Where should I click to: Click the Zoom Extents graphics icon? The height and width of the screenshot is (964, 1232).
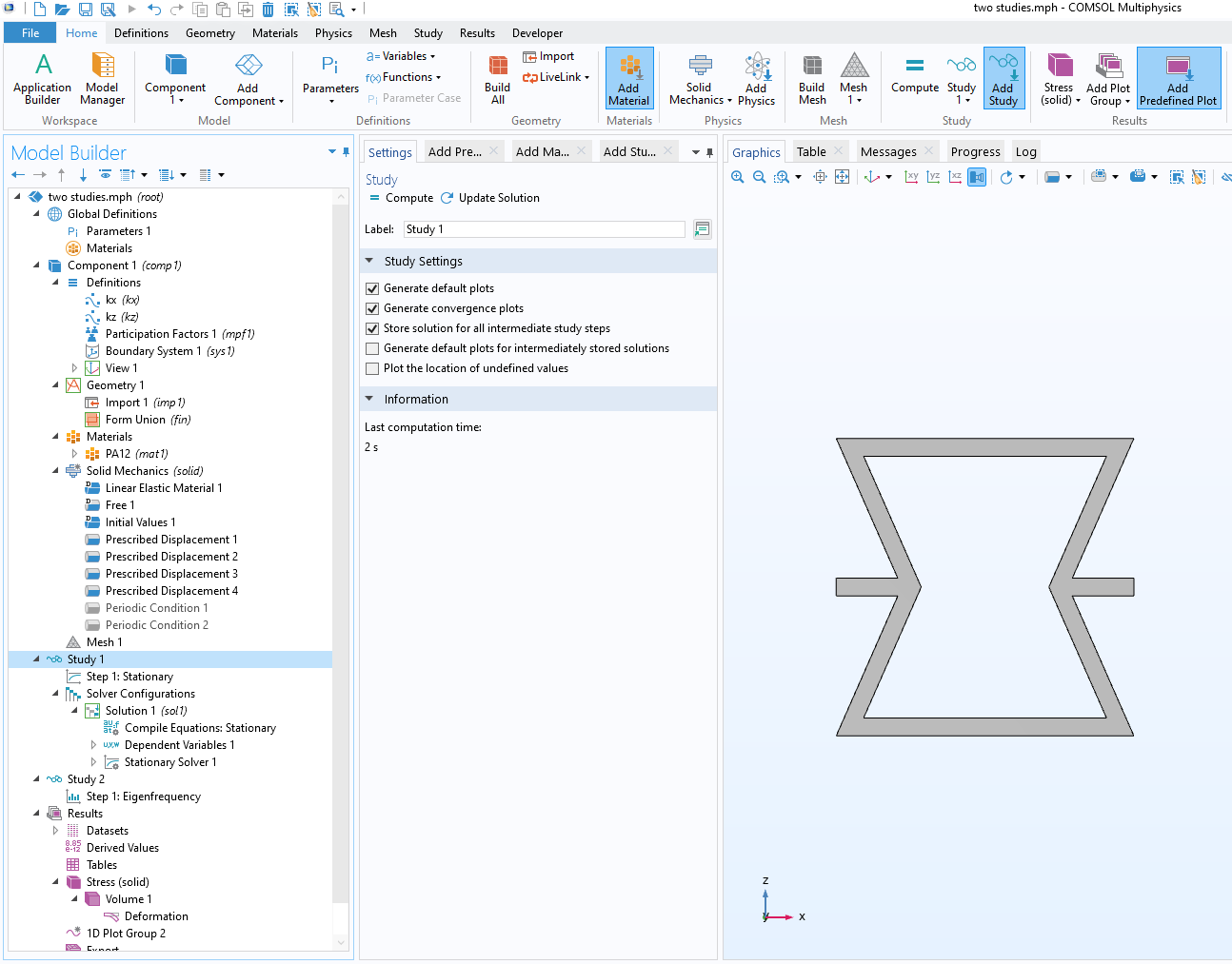coord(842,177)
